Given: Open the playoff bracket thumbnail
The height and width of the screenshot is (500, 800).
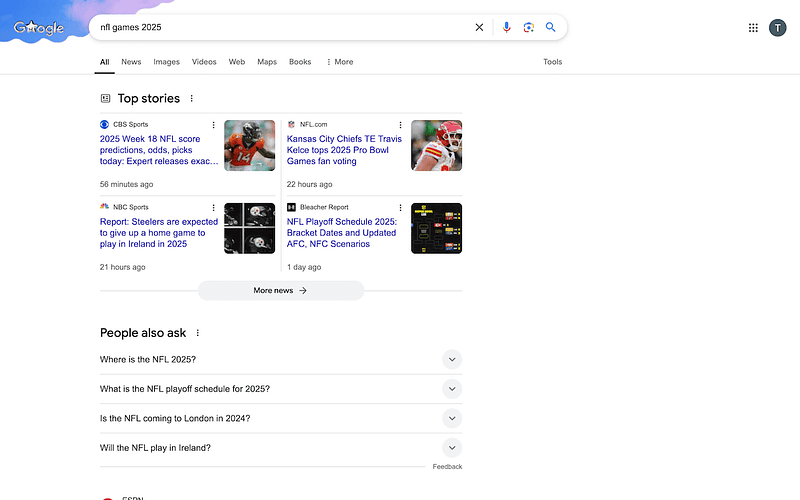Looking at the screenshot, I should click(x=437, y=228).
